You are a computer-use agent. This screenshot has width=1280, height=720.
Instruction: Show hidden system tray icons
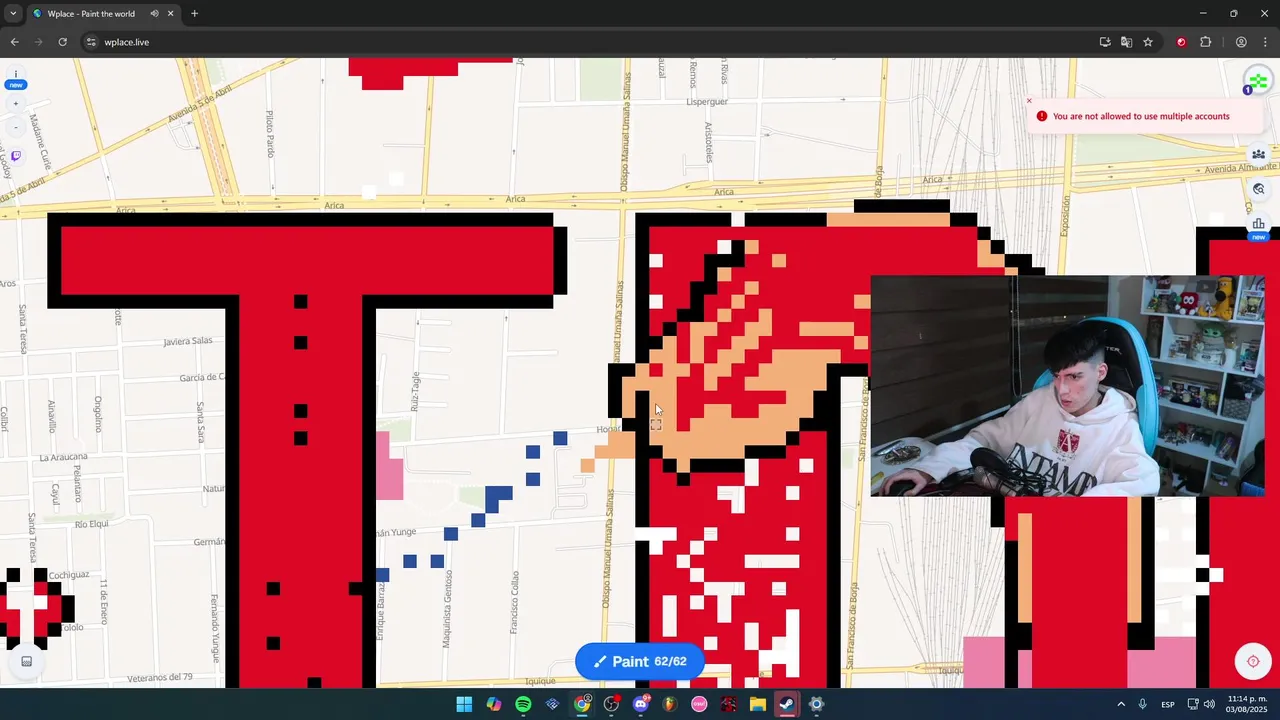tap(1120, 704)
